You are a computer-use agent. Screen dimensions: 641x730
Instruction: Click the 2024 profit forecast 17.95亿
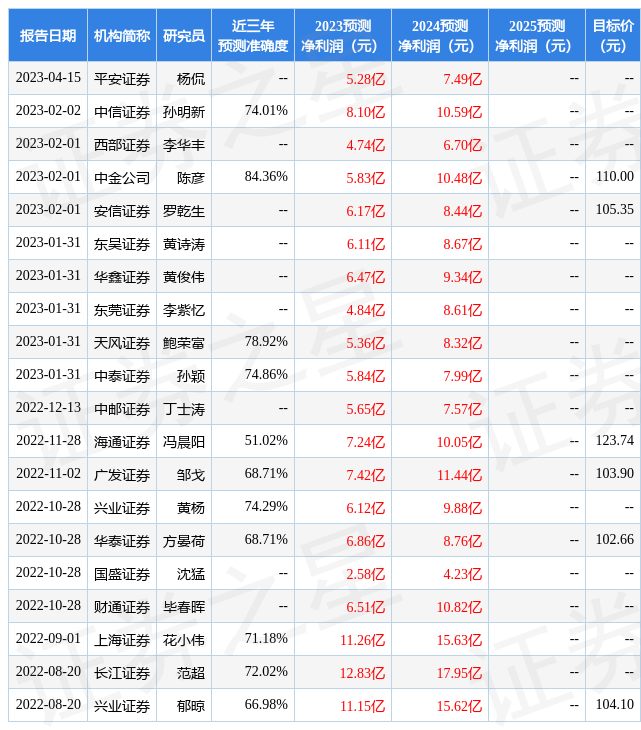pyautogui.click(x=459, y=673)
